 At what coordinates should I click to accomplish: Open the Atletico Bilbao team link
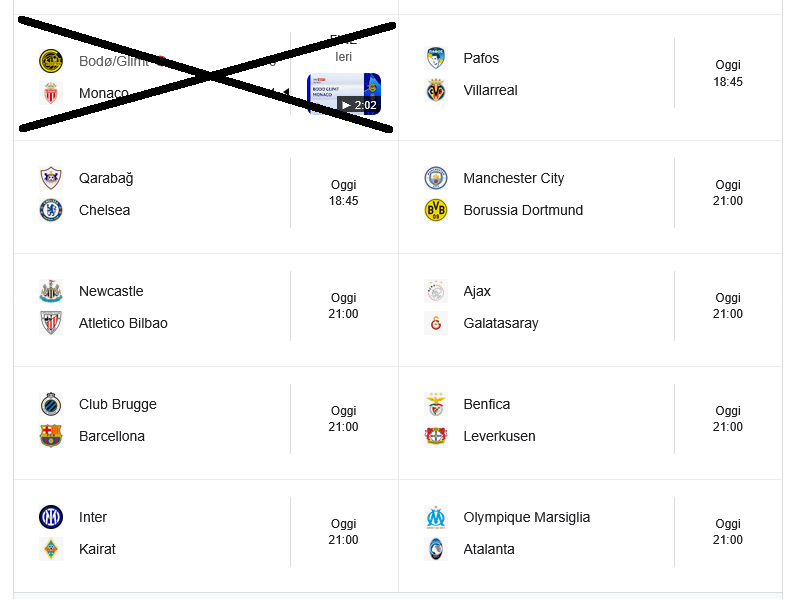click(123, 323)
